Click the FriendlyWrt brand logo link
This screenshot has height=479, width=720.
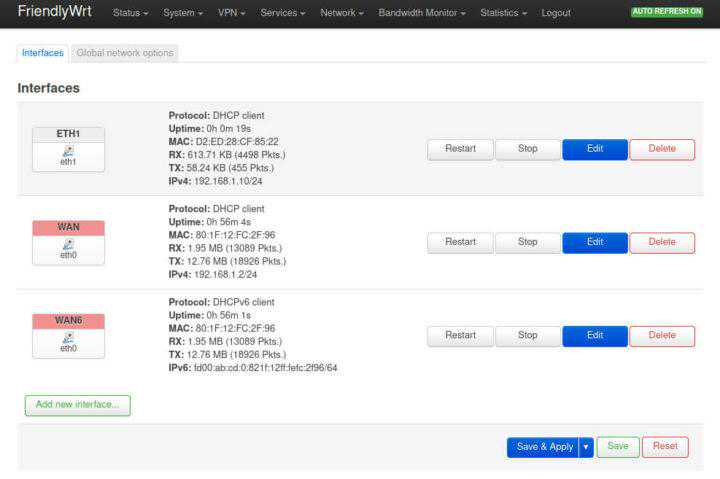[x=55, y=12]
